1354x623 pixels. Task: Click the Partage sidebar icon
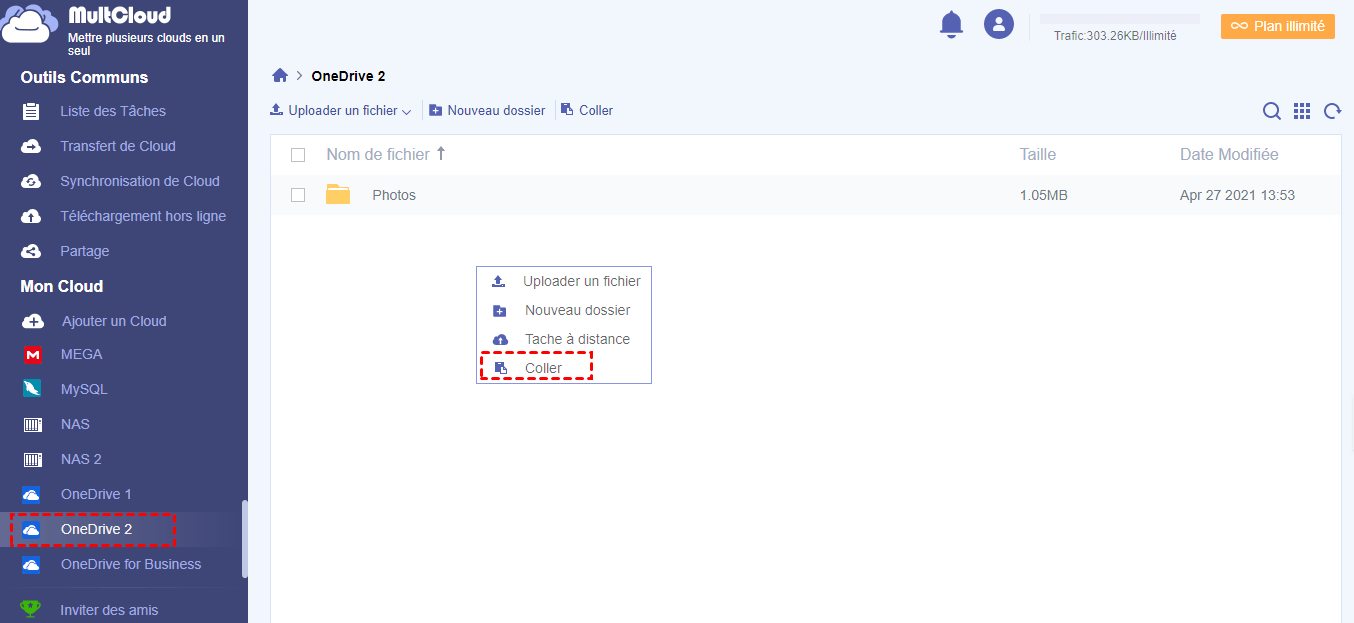coord(31,251)
